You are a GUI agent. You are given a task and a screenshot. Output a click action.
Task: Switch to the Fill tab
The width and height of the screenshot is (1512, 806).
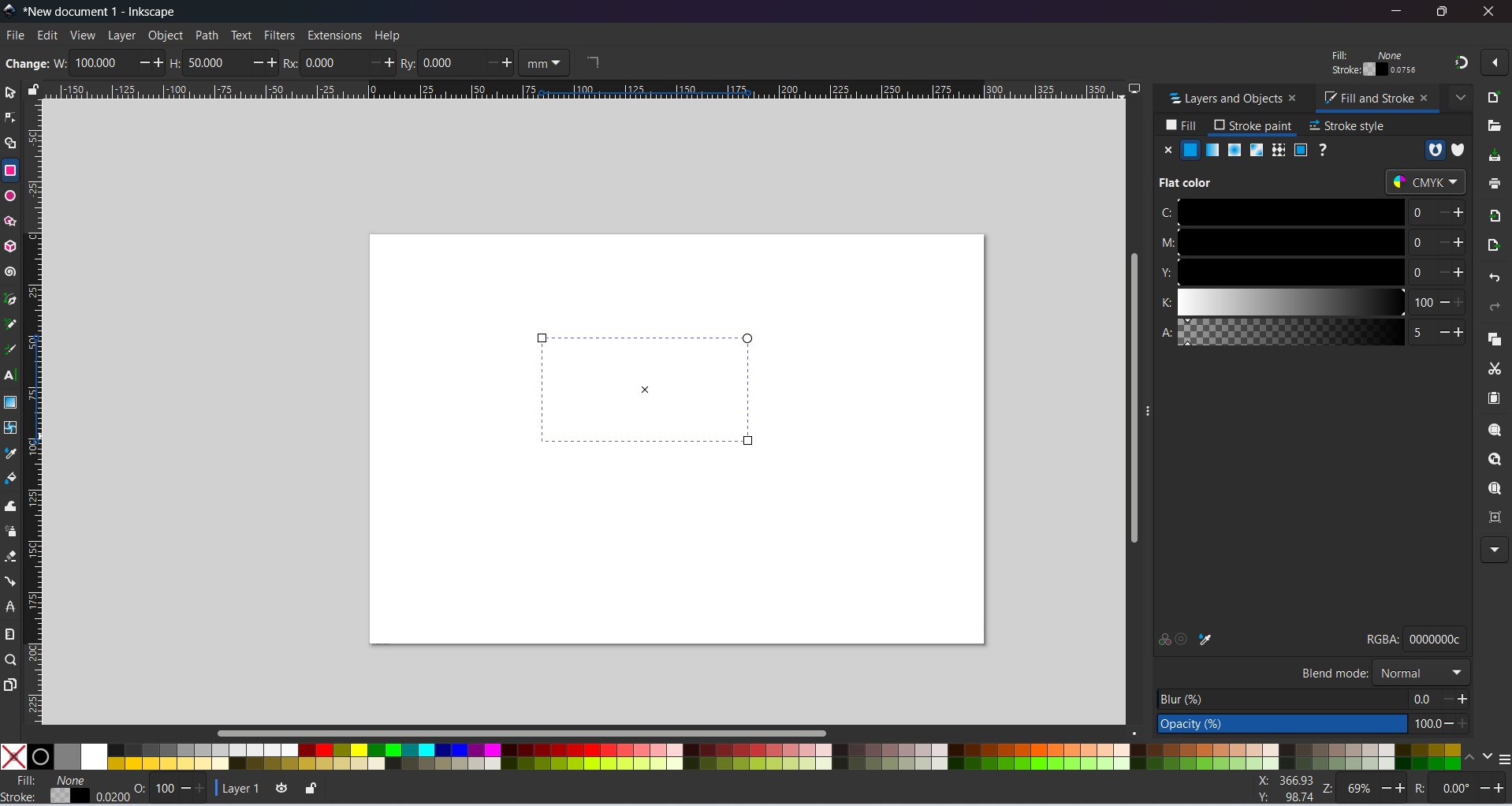1182,126
